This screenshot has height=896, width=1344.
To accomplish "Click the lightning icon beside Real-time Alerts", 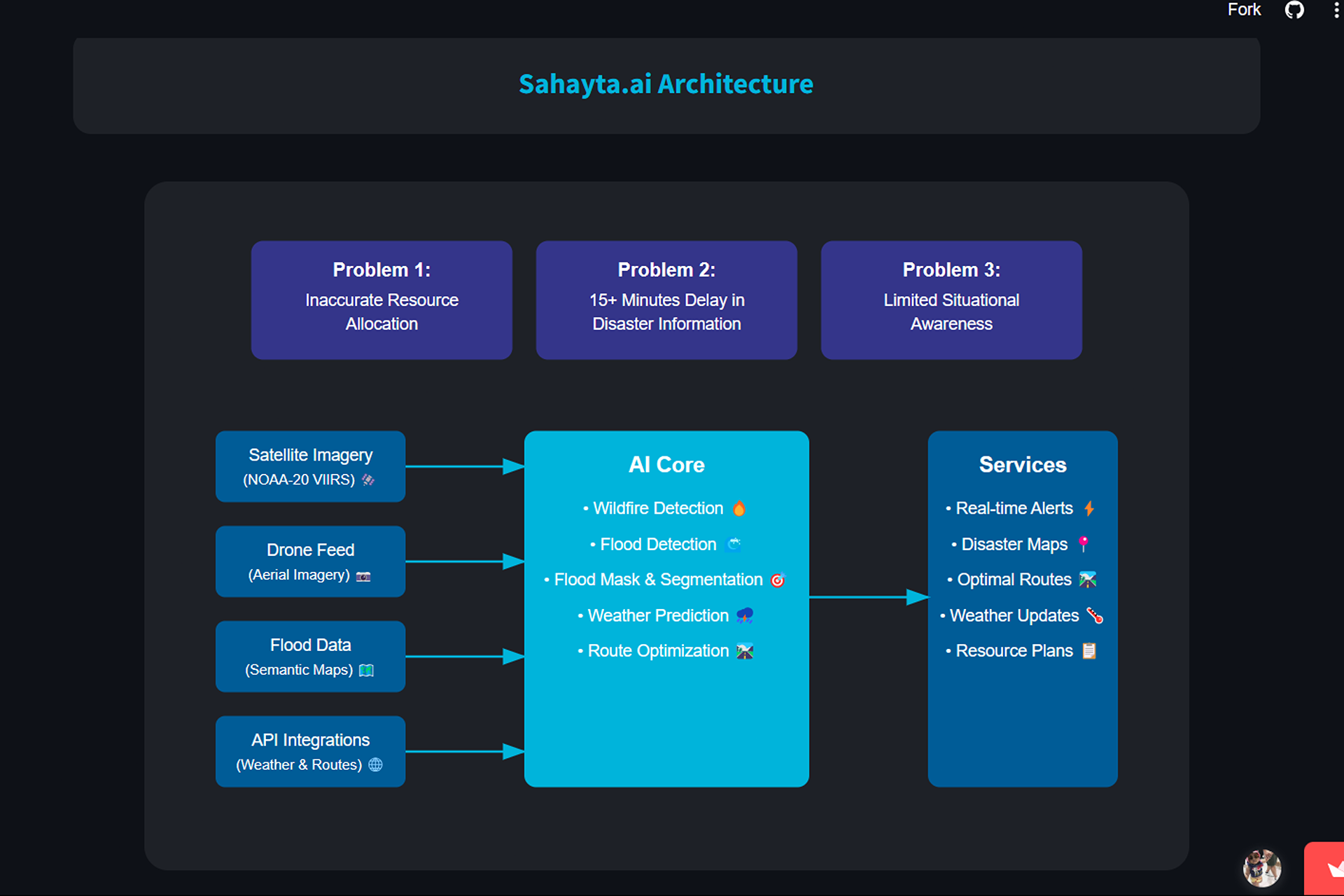I will click(1089, 508).
